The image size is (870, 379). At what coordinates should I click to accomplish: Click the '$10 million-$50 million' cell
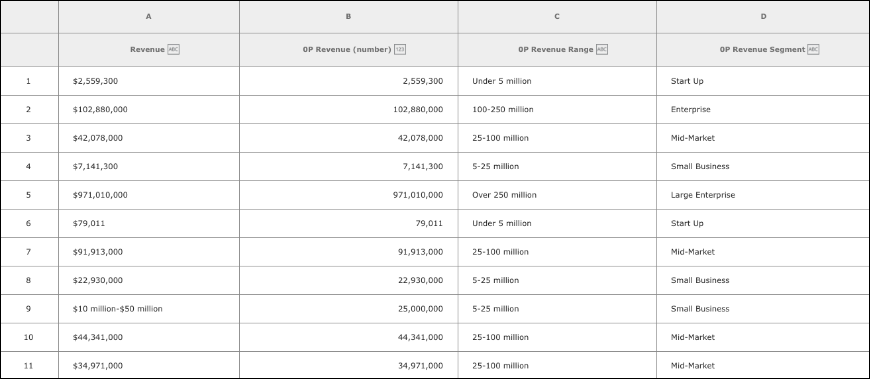(149, 309)
